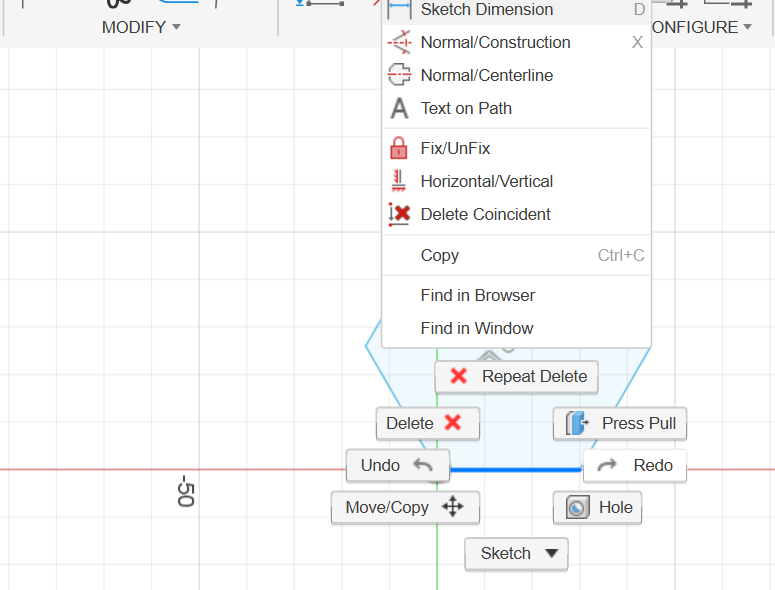Click the Redo marking menu button
Screen dimensions: 775x590
click(635, 465)
